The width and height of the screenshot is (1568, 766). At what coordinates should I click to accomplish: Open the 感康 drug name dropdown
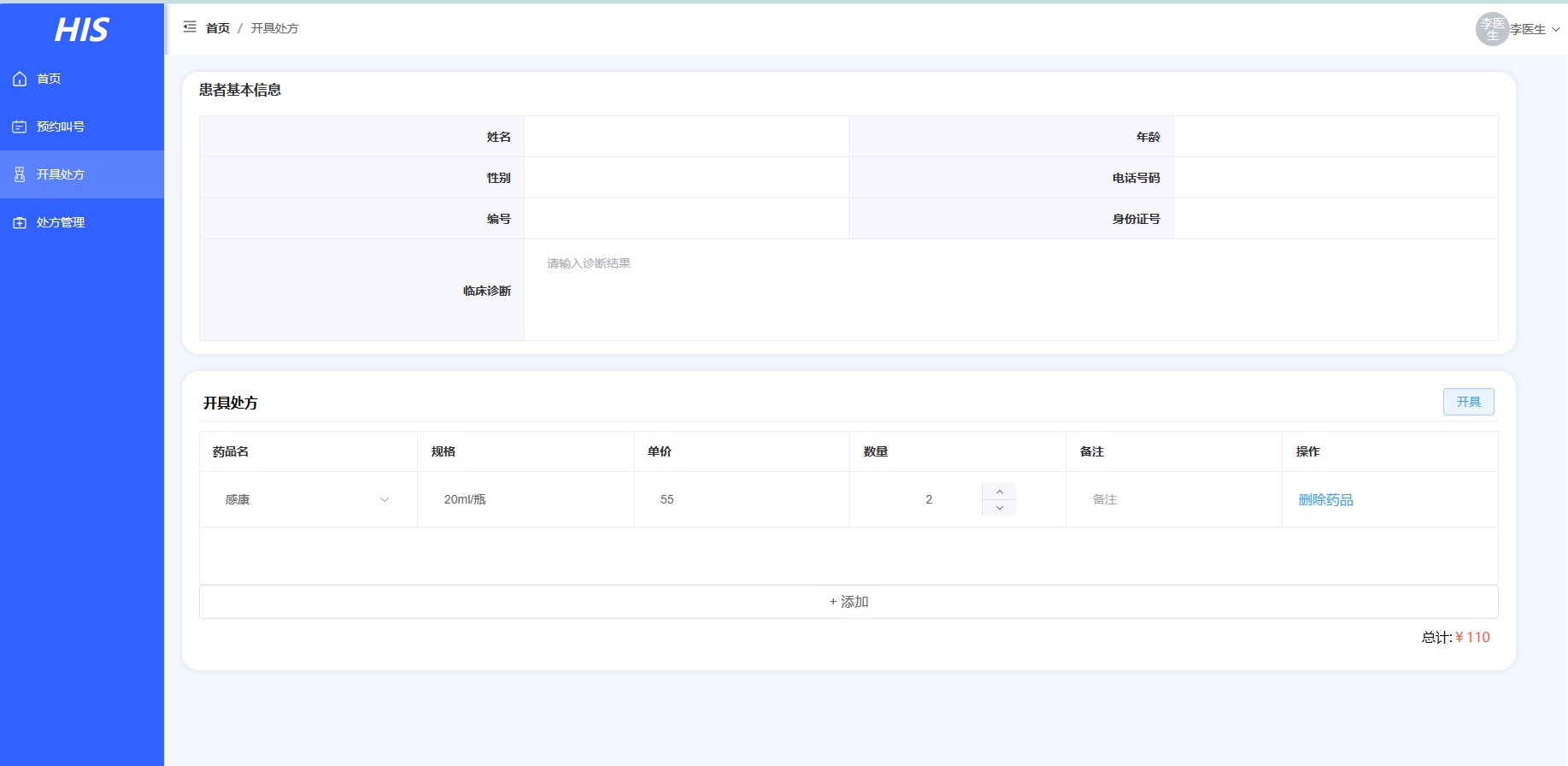point(308,499)
